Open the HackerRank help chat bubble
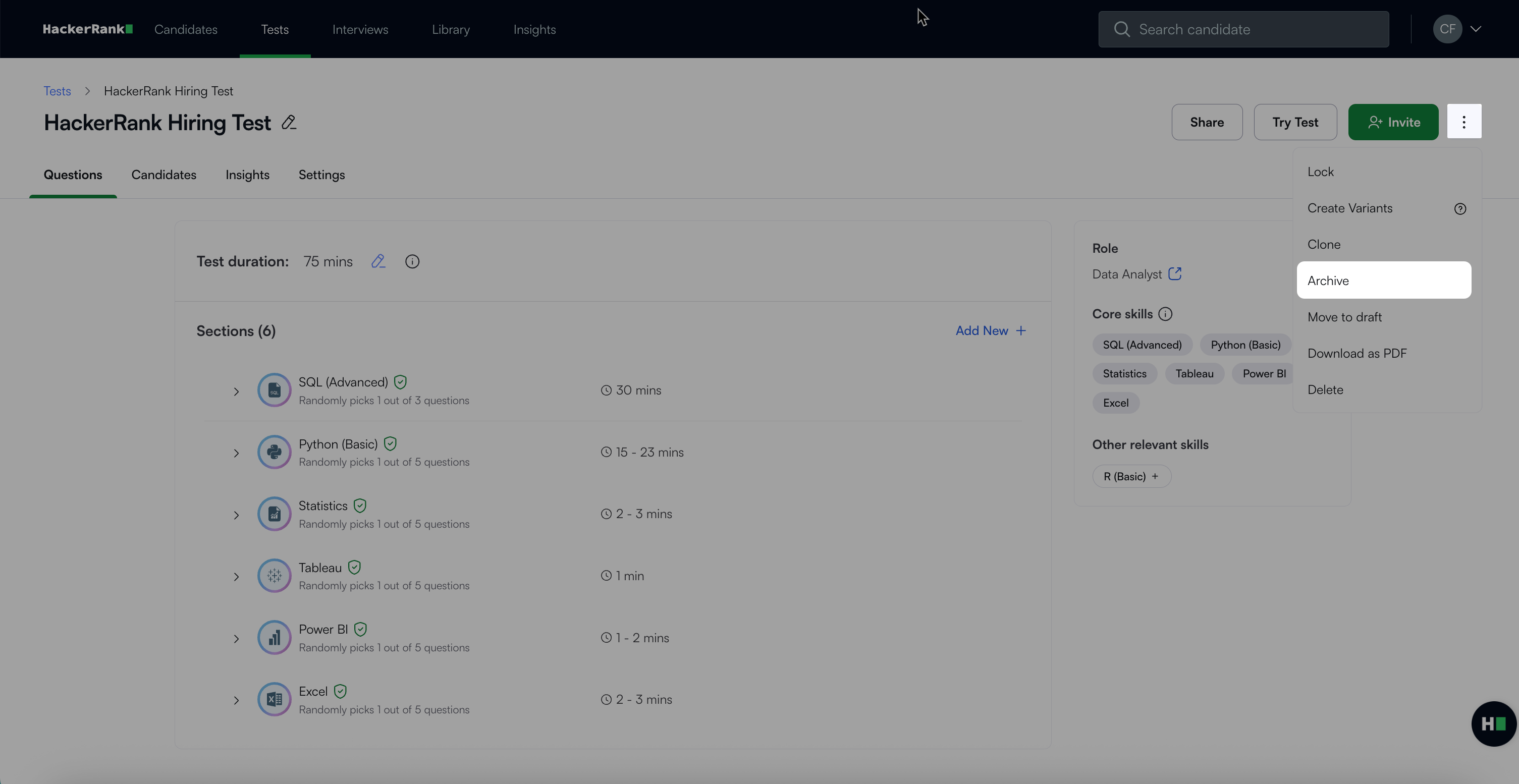Image resolution: width=1519 pixels, height=784 pixels. [x=1492, y=723]
